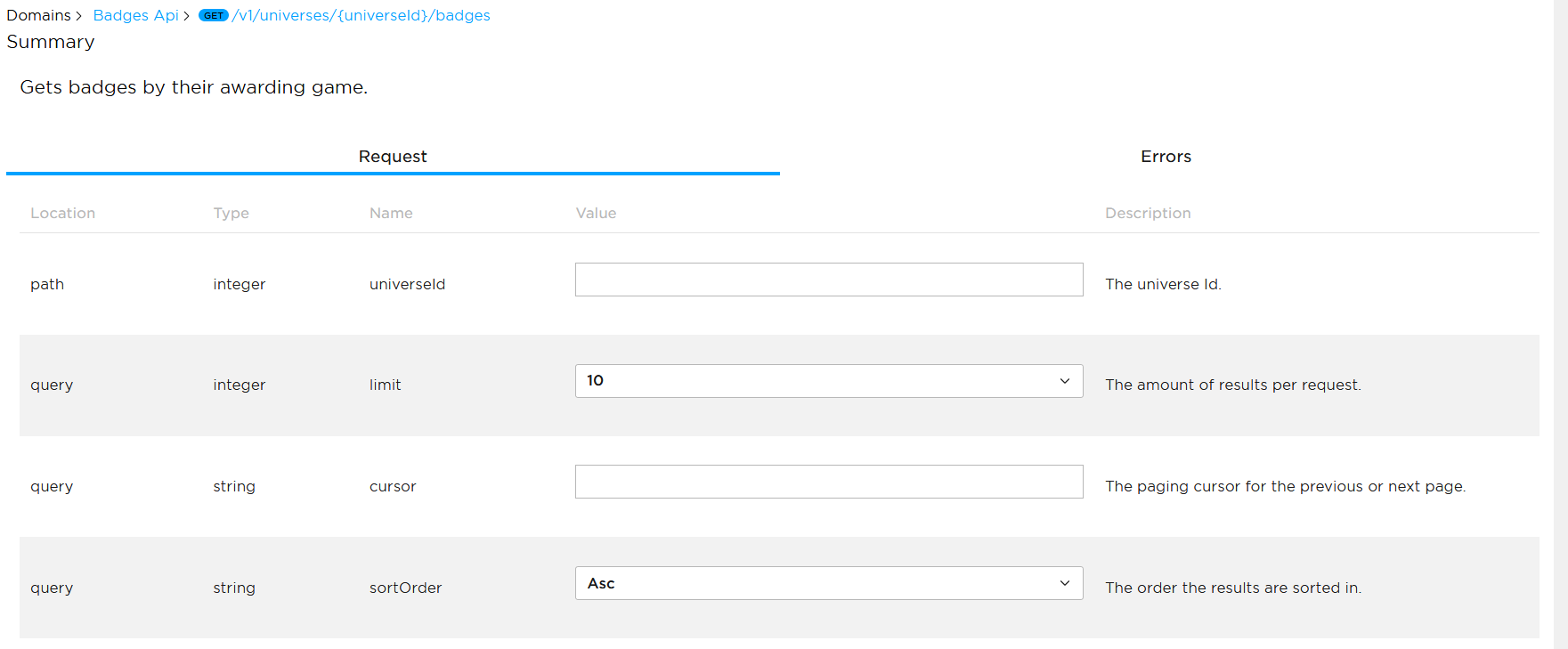Screen dimensions: 1568x649
Task: Click the 'integer' type in universeId row
Action: pos(239,284)
